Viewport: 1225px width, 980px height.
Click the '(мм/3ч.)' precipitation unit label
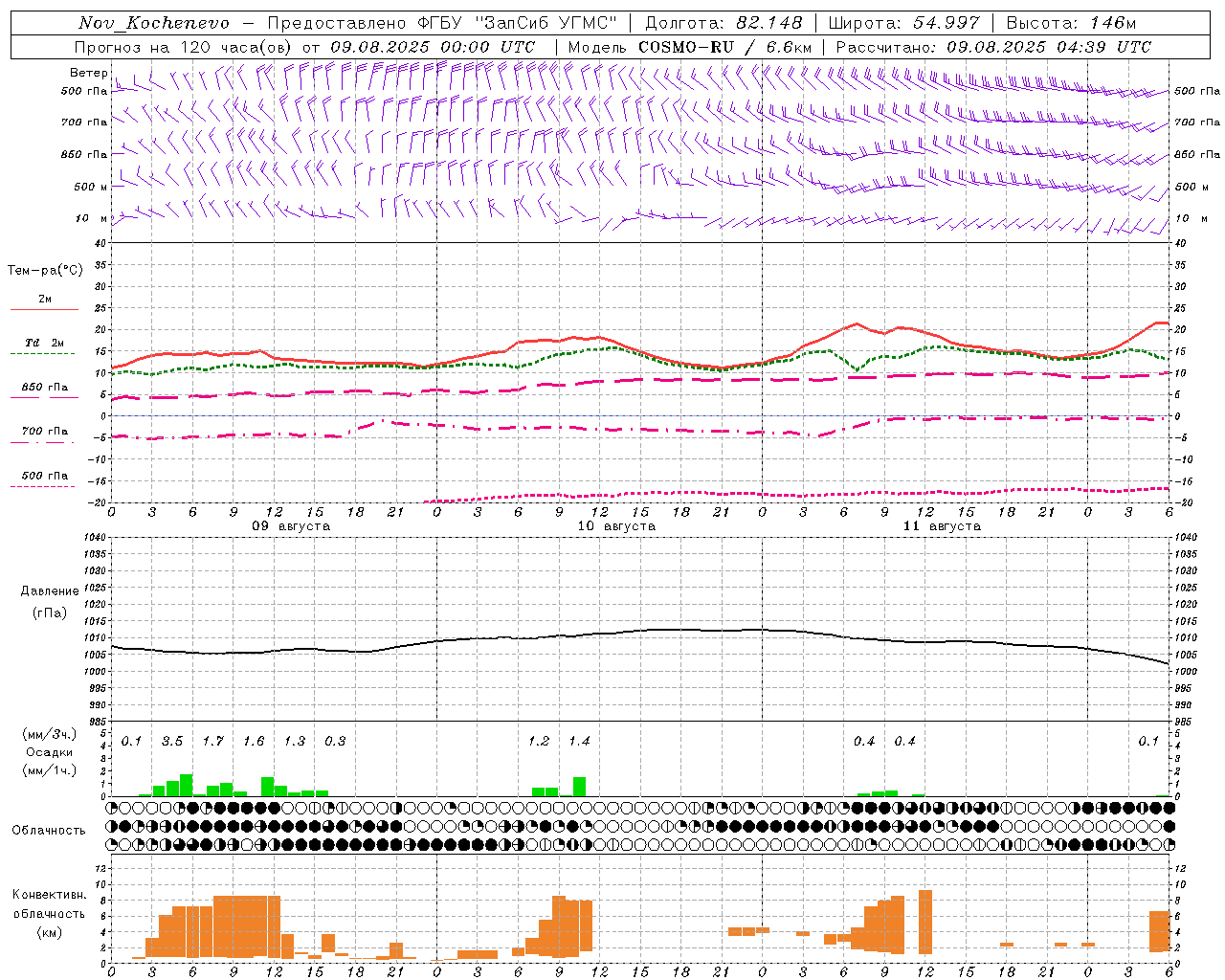click(x=50, y=734)
